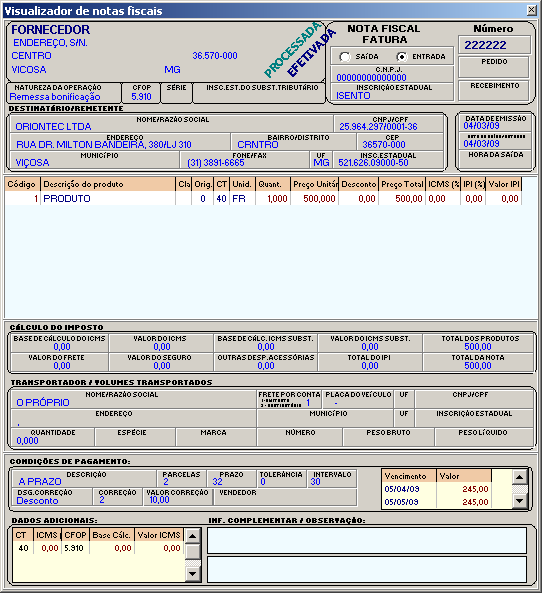This screenshot has height=593, width=542.
Task: Click the transporter name O PRÓPRIO
Action: click(43, 402)
